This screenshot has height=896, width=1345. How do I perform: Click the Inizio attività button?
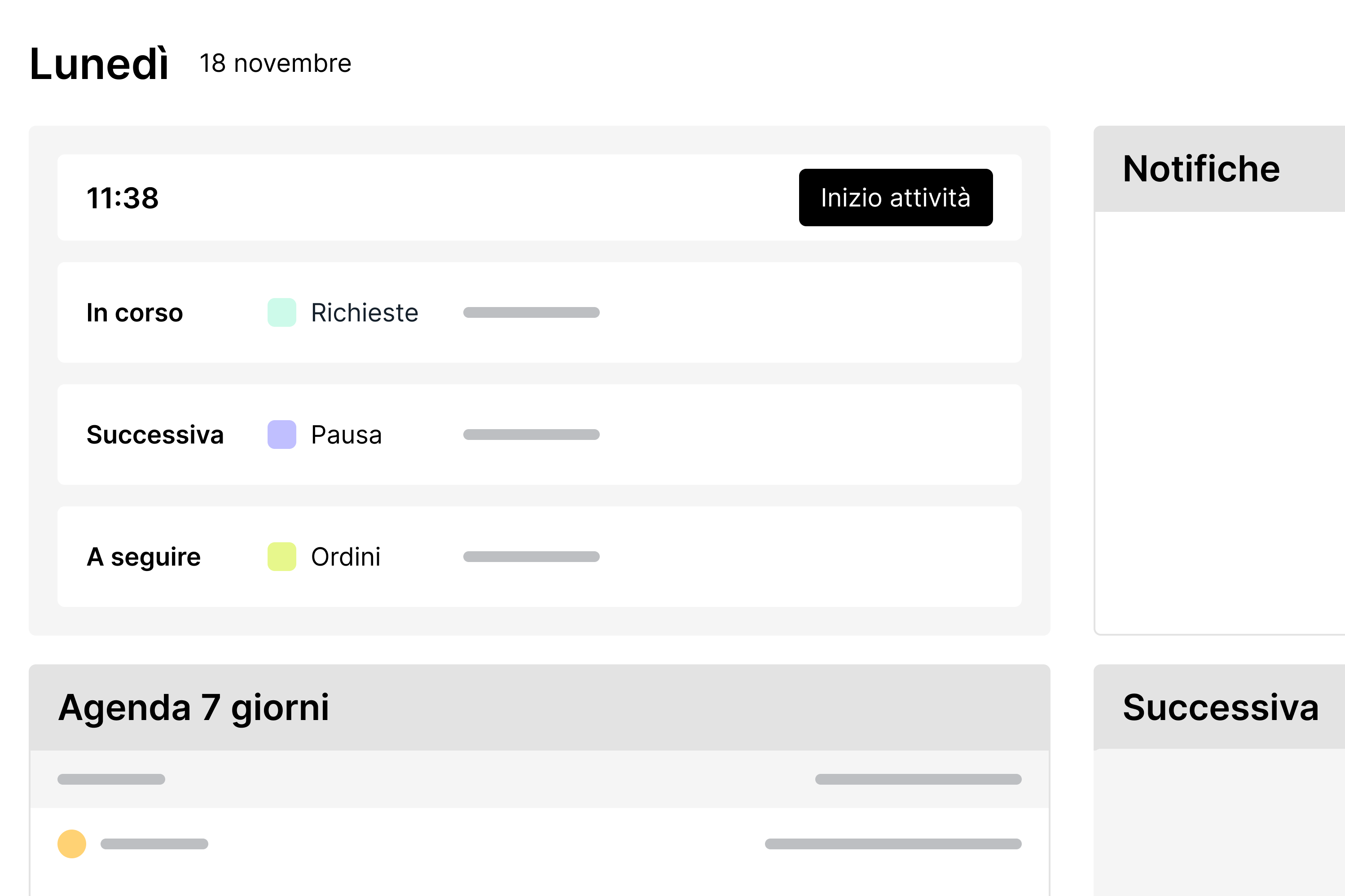coord(895,197)
